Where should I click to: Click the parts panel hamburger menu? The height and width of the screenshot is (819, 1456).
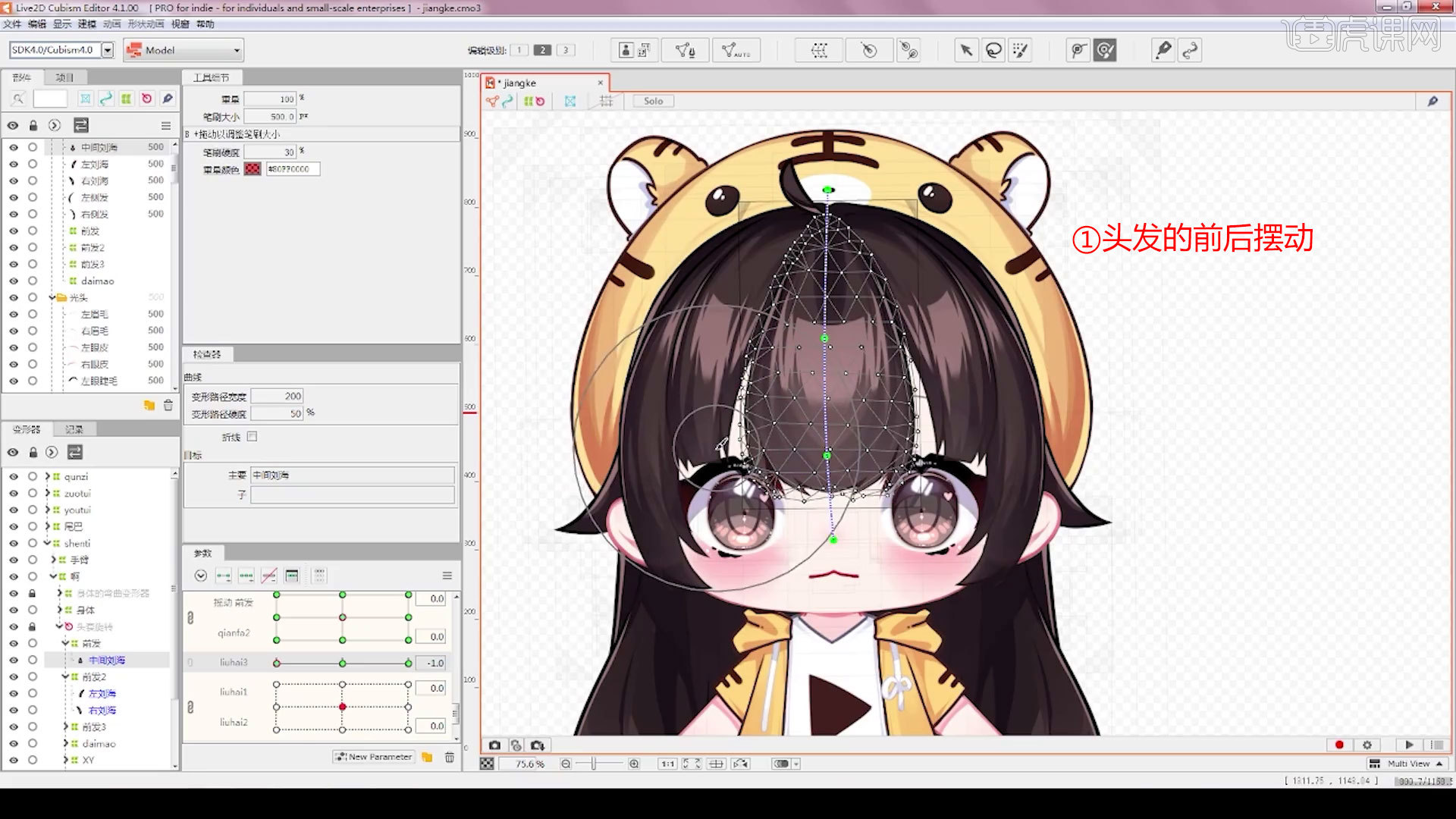[166, 126]
